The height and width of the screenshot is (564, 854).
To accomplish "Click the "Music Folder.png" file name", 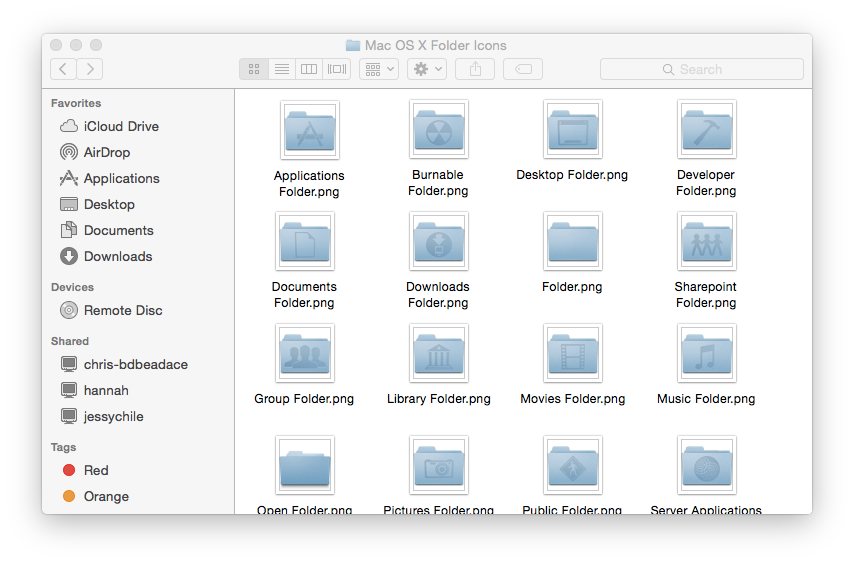I will pos(706,399).
